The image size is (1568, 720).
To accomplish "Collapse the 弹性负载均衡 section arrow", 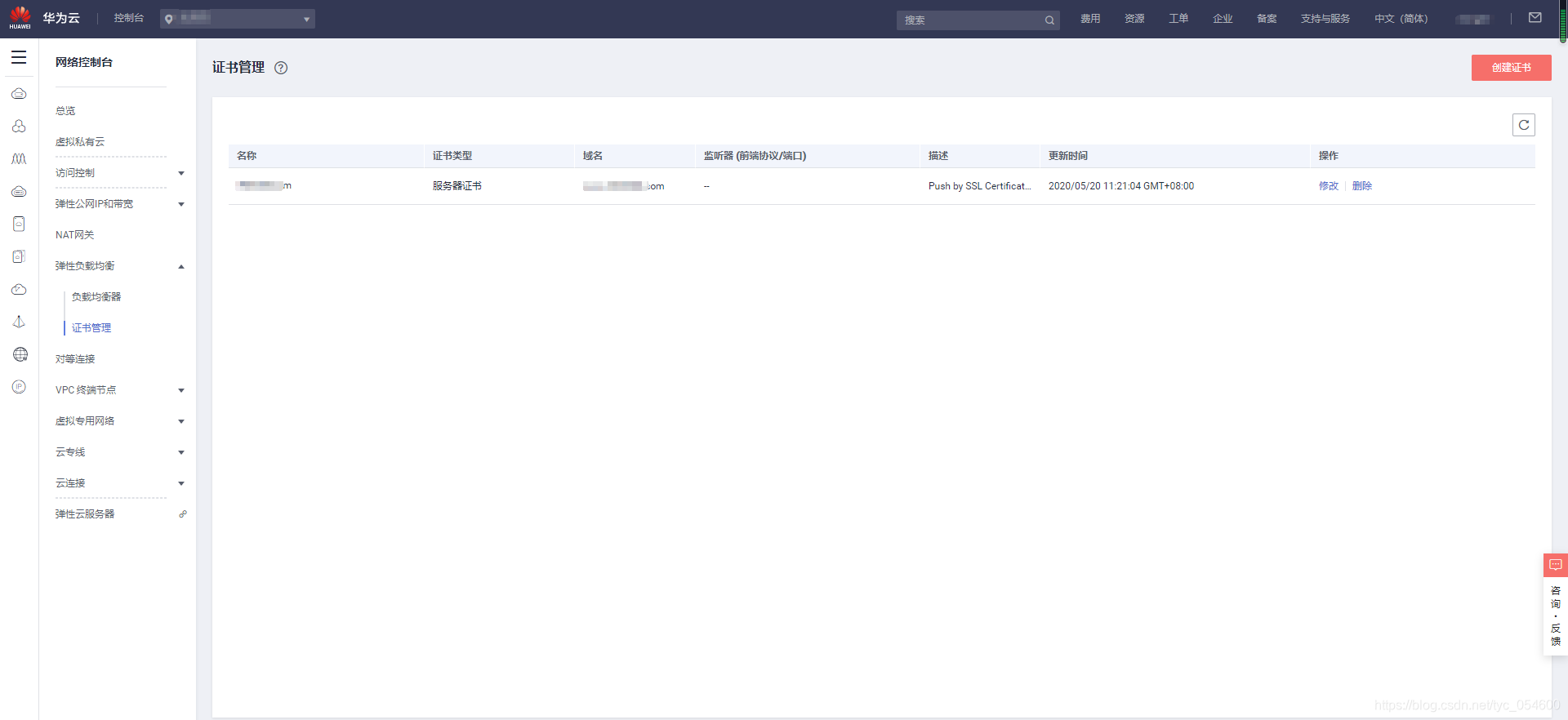I will (x=181, y=266).
